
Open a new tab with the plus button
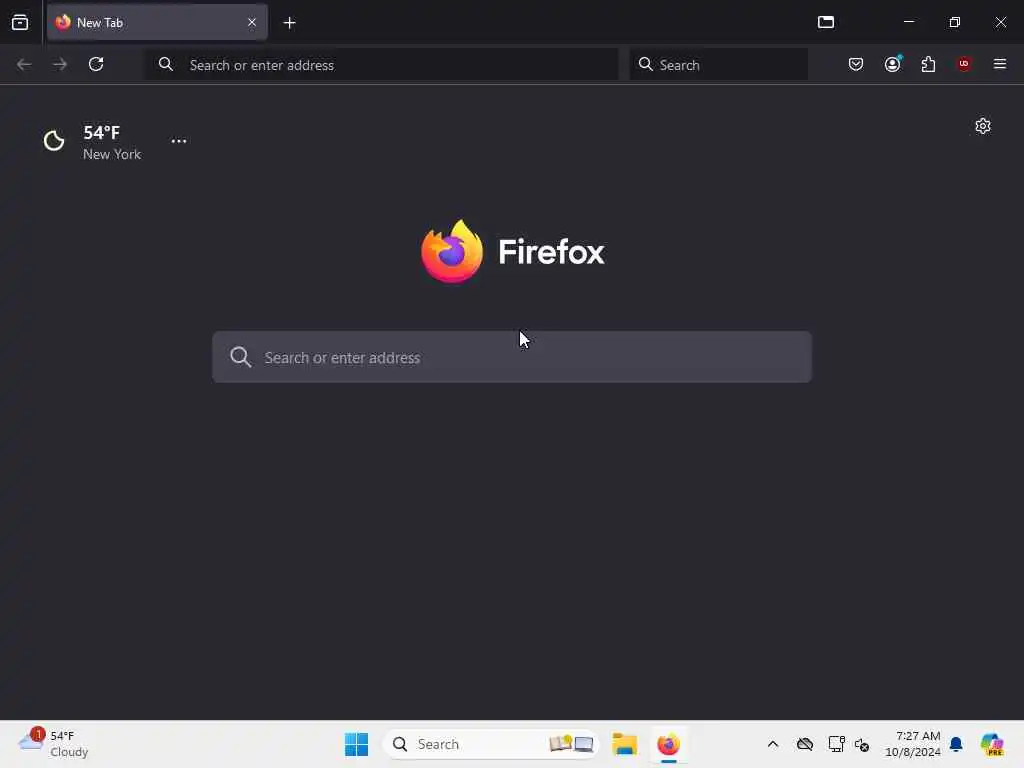(x=289, y=23)
